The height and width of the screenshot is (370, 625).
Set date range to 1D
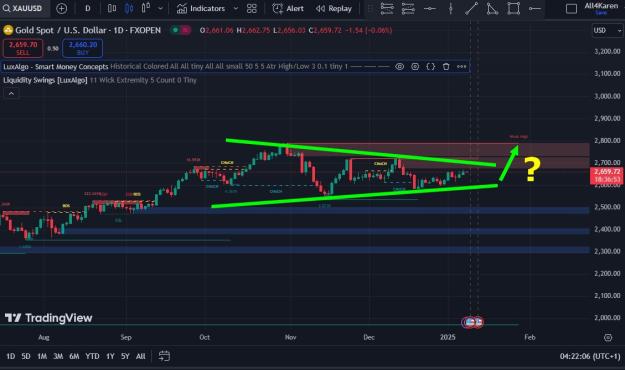(x=10, y=356)
